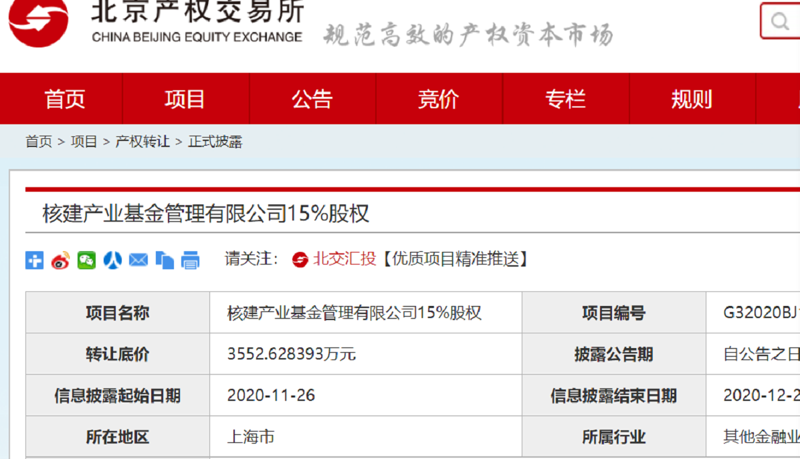Open the 公告 navigation menu
800x459 pixels.
312,99
